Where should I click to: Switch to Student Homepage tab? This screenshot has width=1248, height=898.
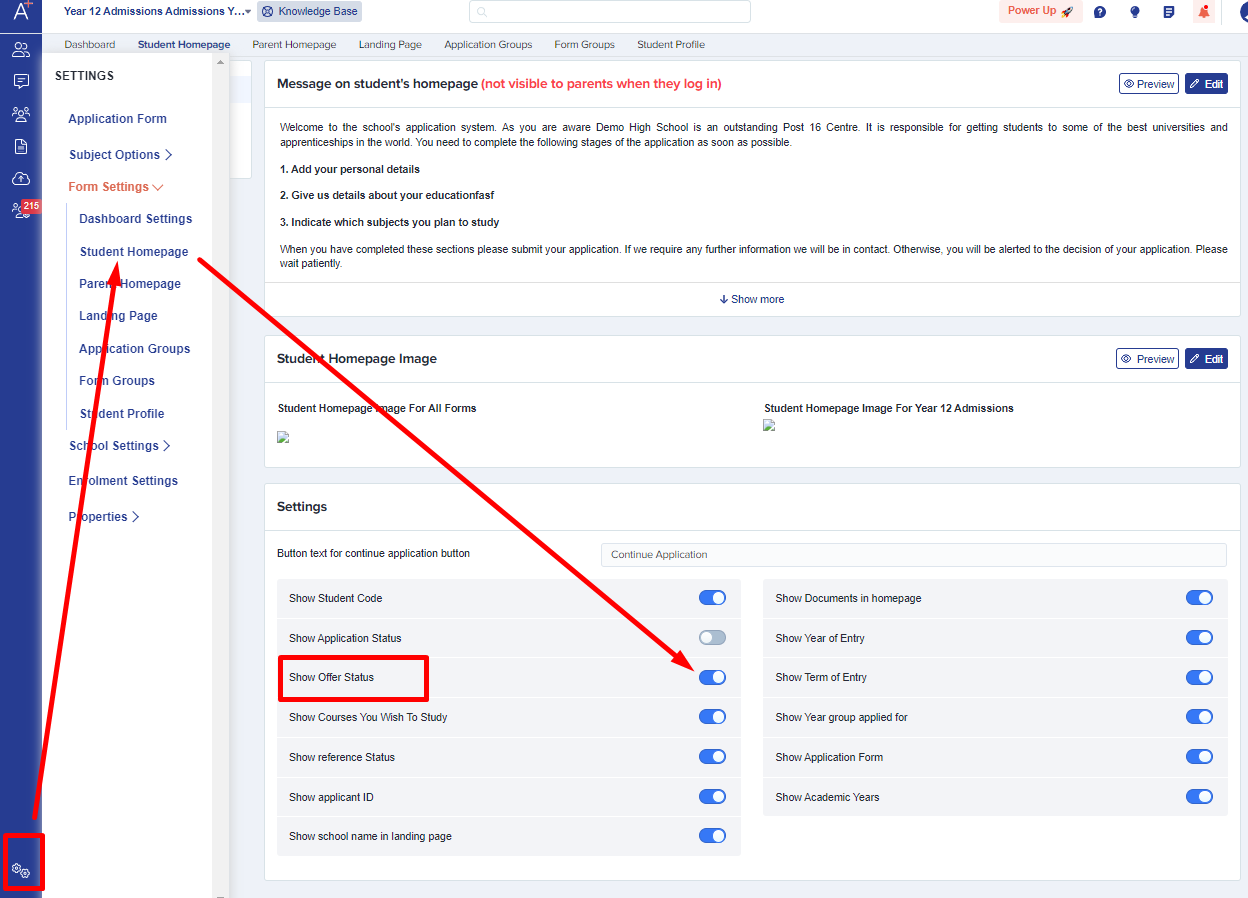click(184, 45)
